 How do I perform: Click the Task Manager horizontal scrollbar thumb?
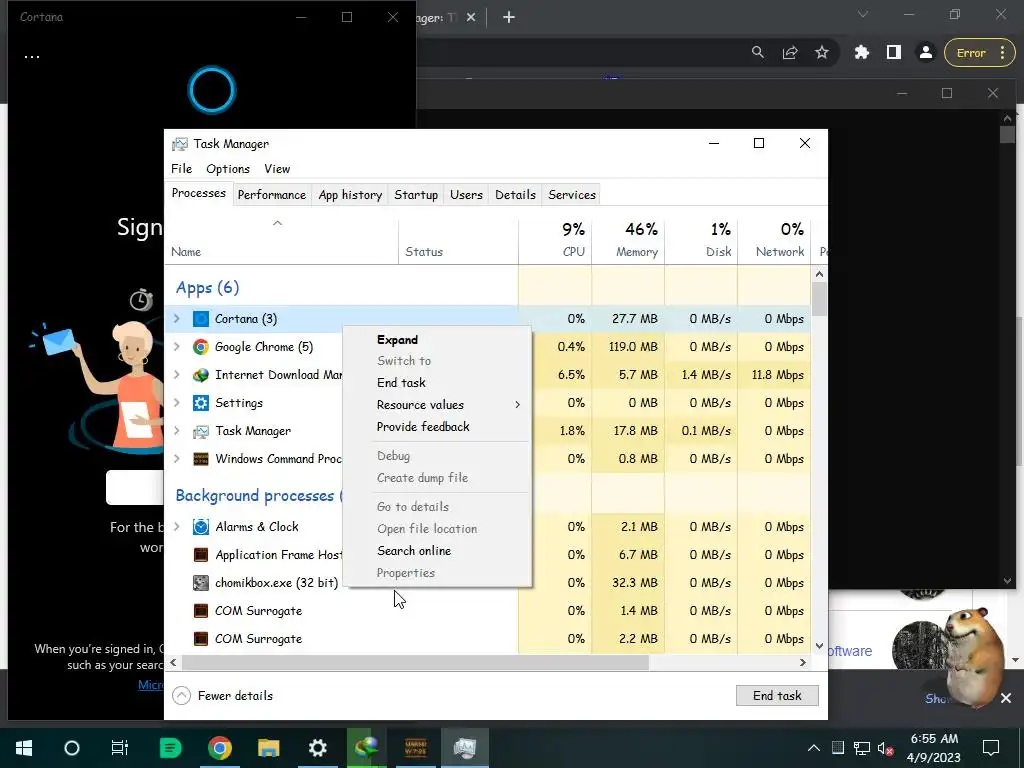pyautogui.click(x=415, y=662)
